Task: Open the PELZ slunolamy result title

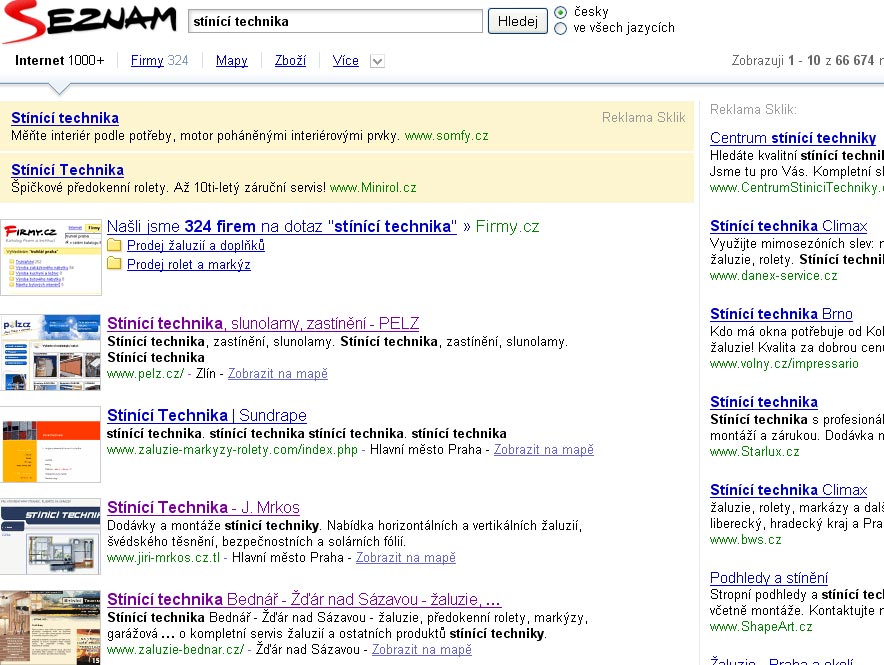Action: pyautogui.click(x=263, y=323)
